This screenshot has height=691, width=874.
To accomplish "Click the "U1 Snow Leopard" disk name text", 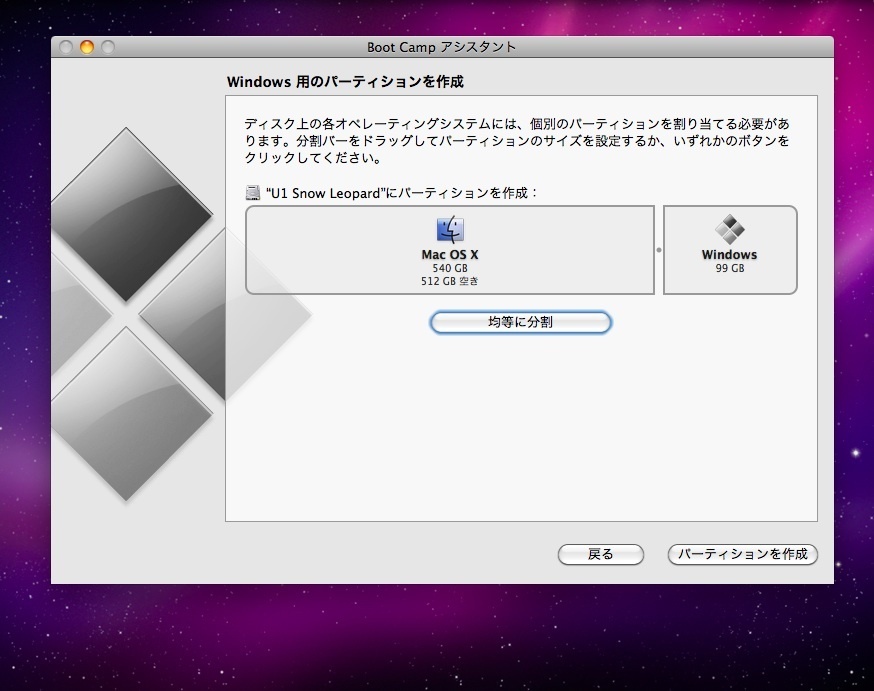I will [x=326, y=193].
